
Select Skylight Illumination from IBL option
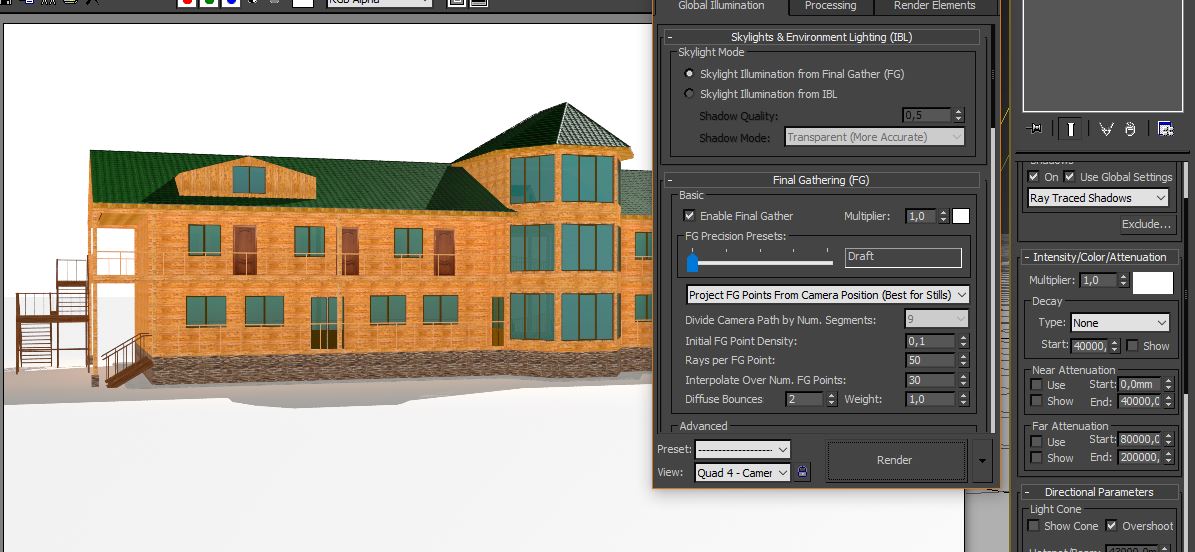[x=689, y=94]
